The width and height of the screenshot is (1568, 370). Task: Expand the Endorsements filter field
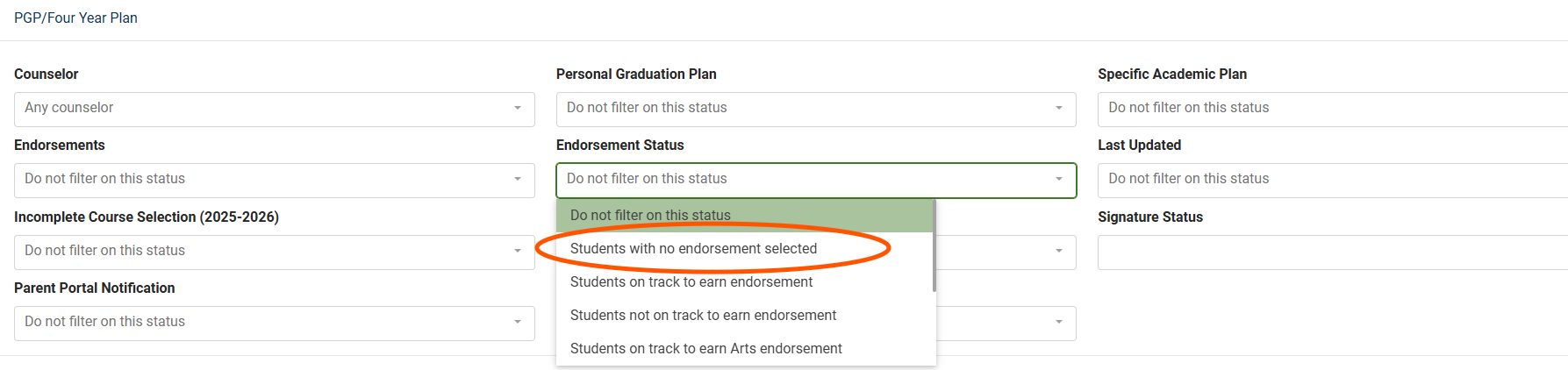click(263, 180)
